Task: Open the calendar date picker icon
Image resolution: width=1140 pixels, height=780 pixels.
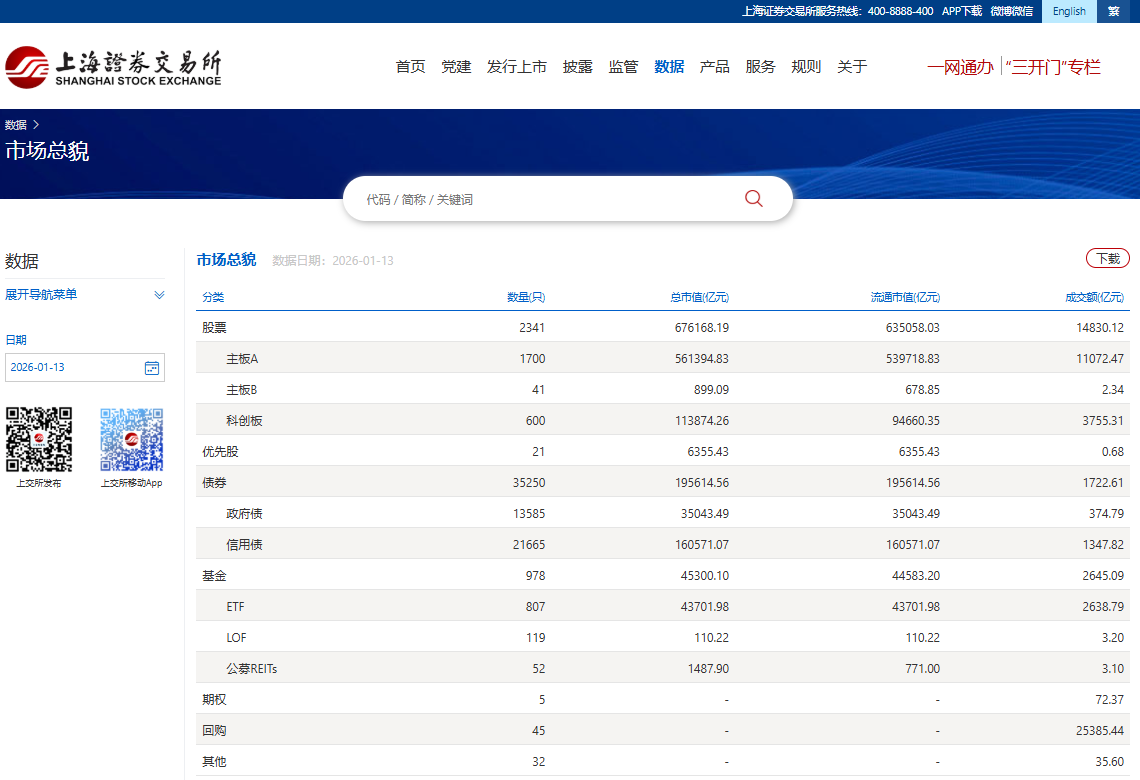Action: pyautogui.click(x=152, y=368)
